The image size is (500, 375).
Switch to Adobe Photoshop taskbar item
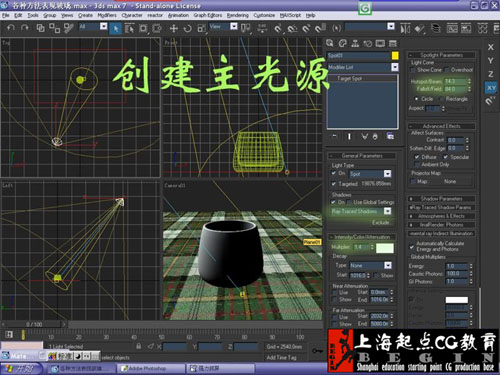(151, 369)
